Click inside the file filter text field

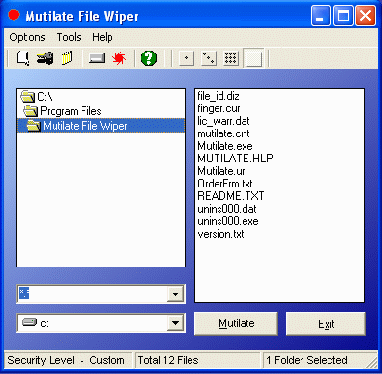[92, 294]
